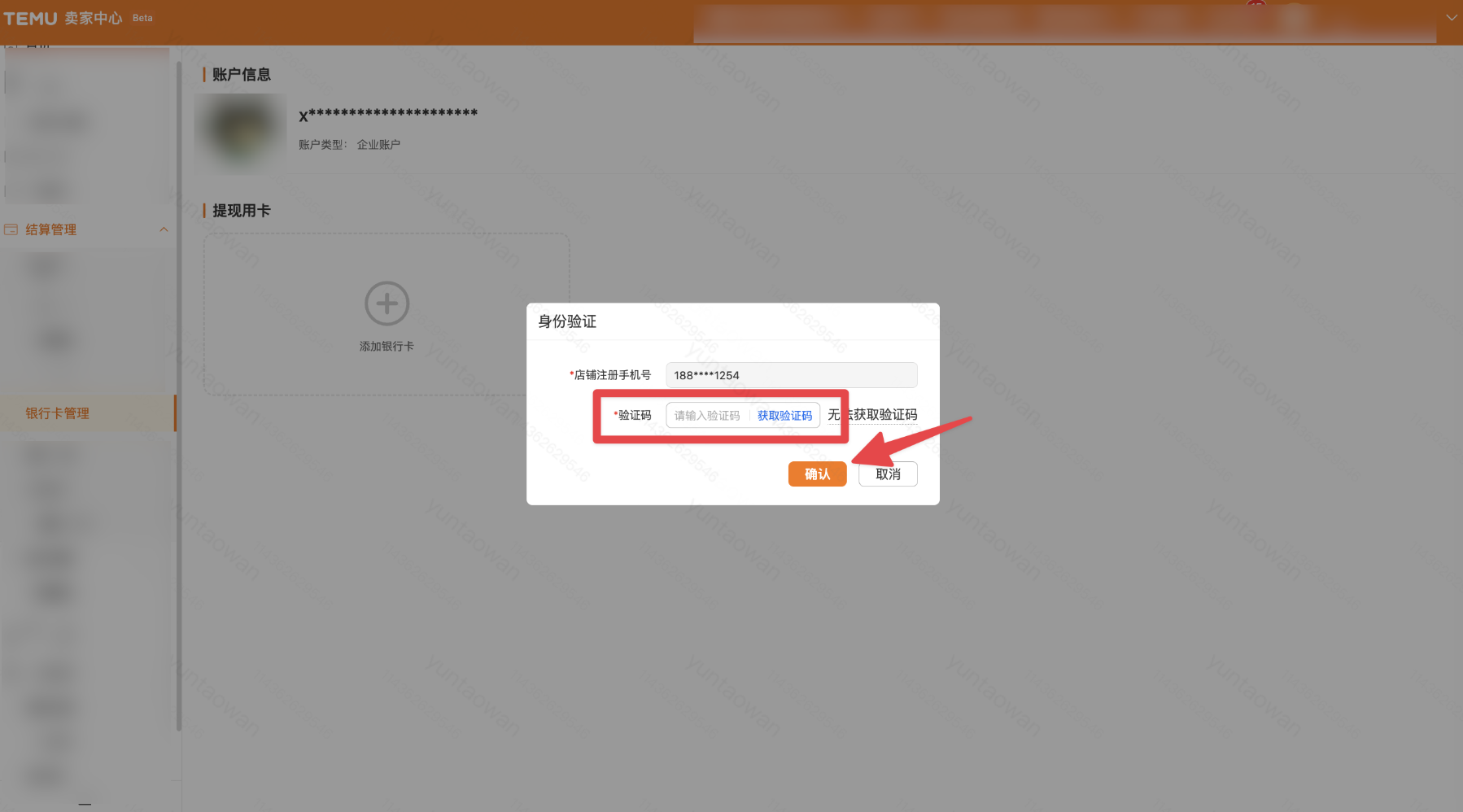Open the 结算管理 sidebar menu

[51, 229]
